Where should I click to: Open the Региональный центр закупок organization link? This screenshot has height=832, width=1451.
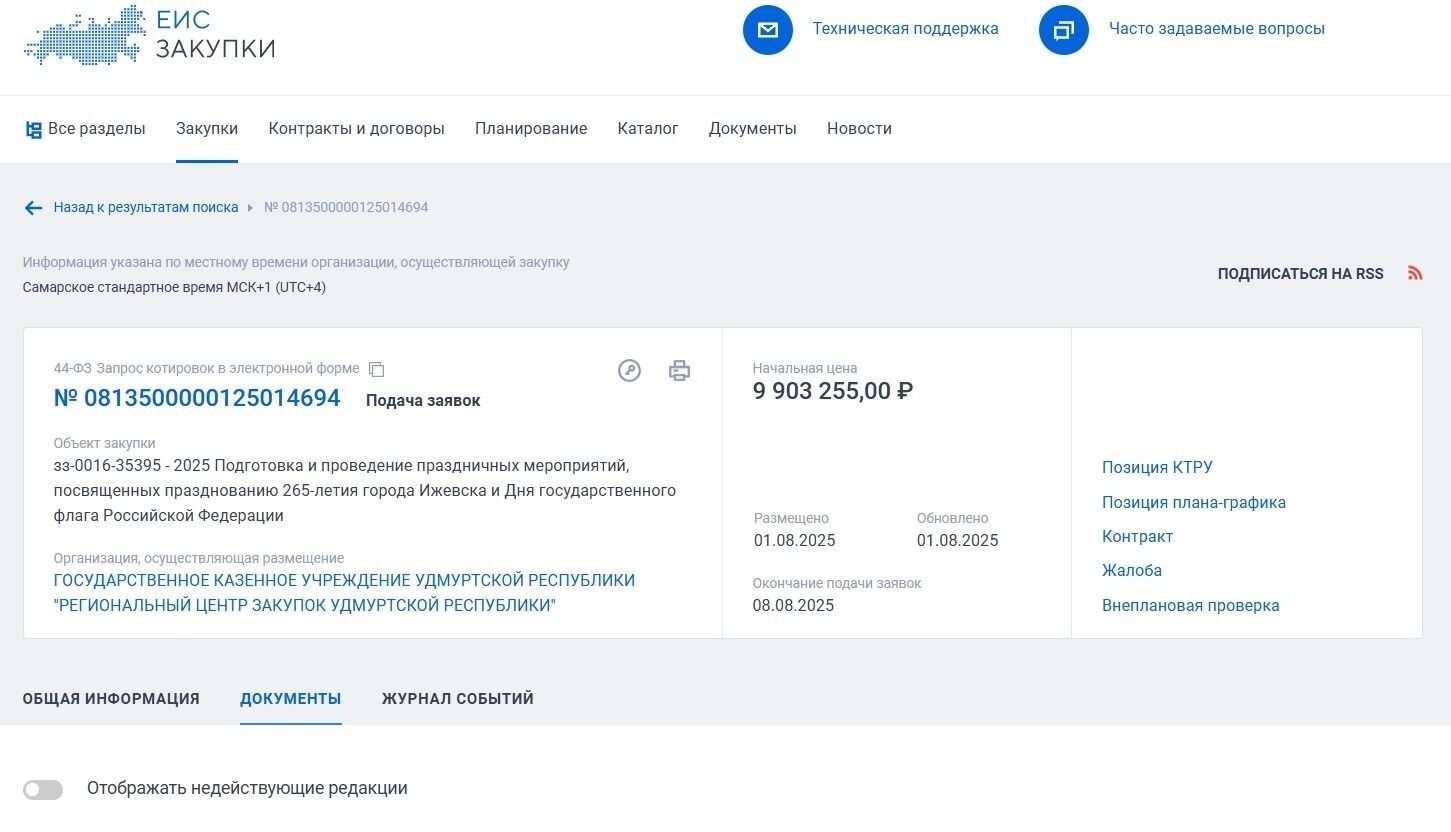[344, 593]
